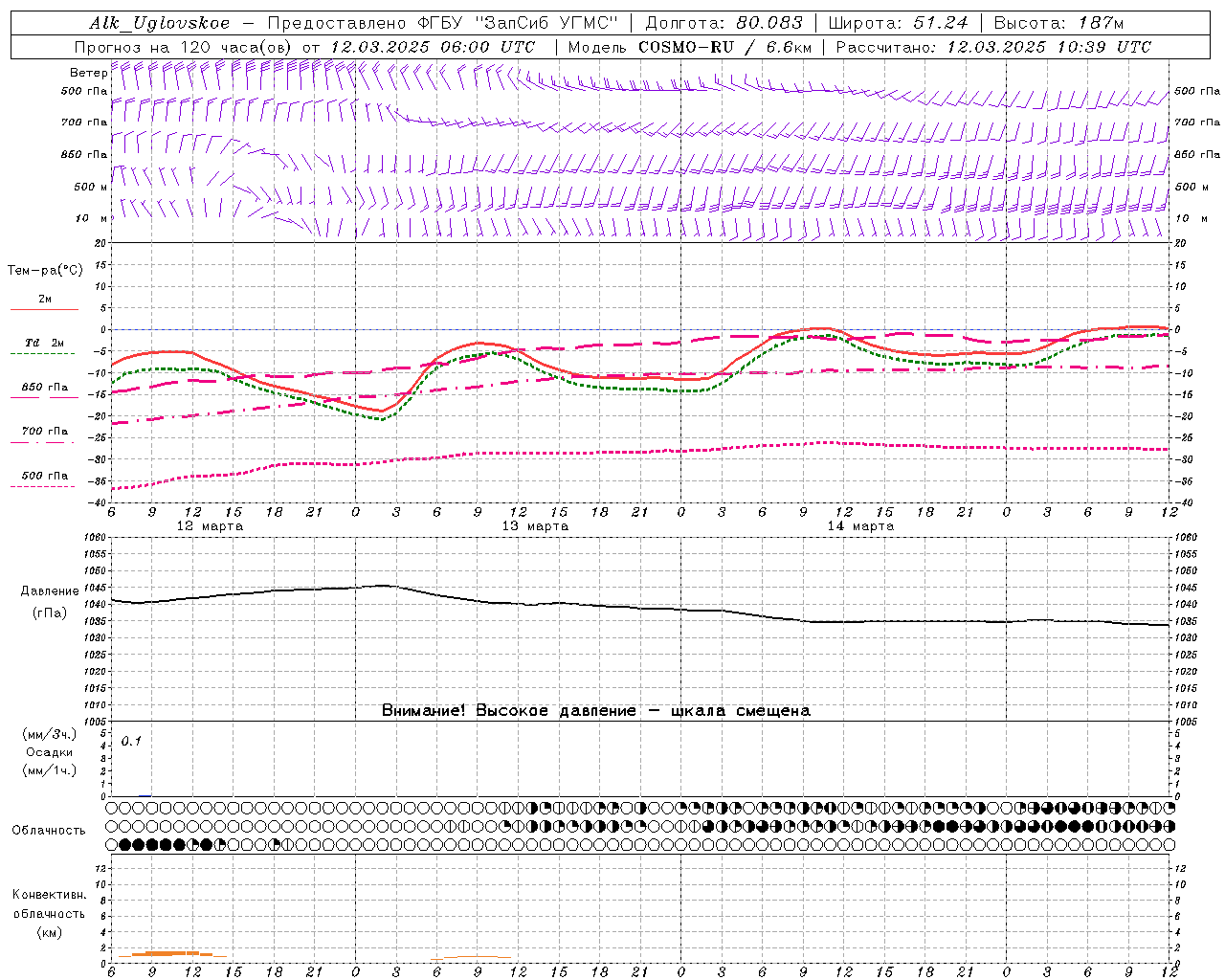Click the Давление panel label
This screenshot has width=1225, height=980.
49,591
